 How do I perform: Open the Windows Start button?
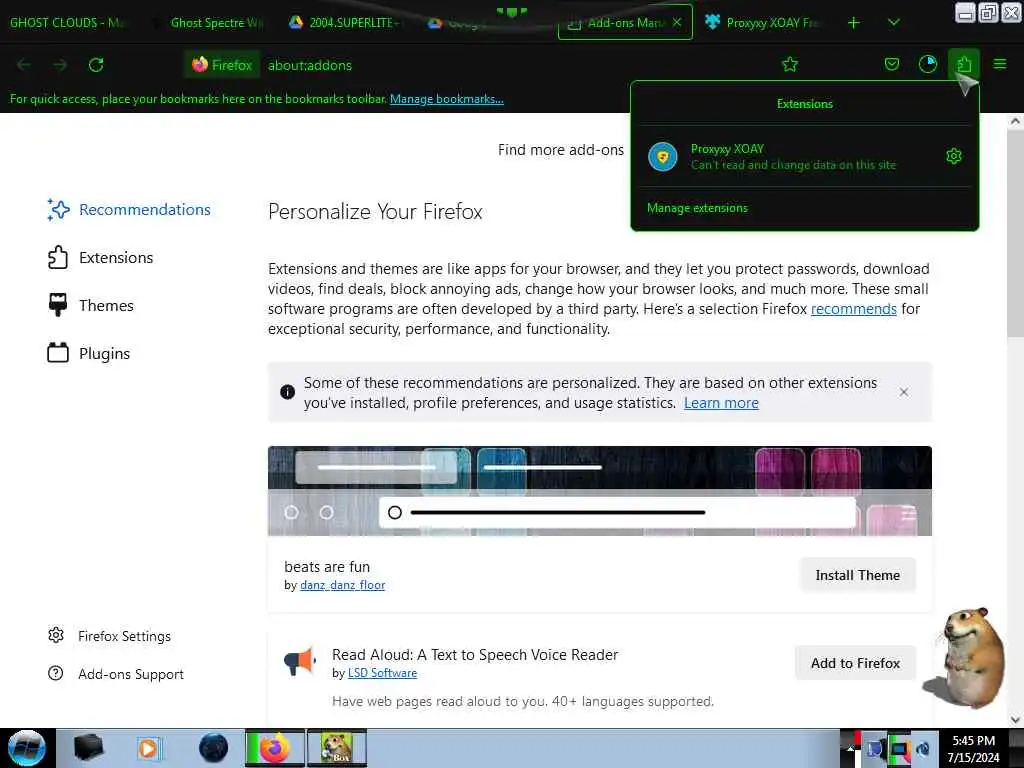[26, 748]
